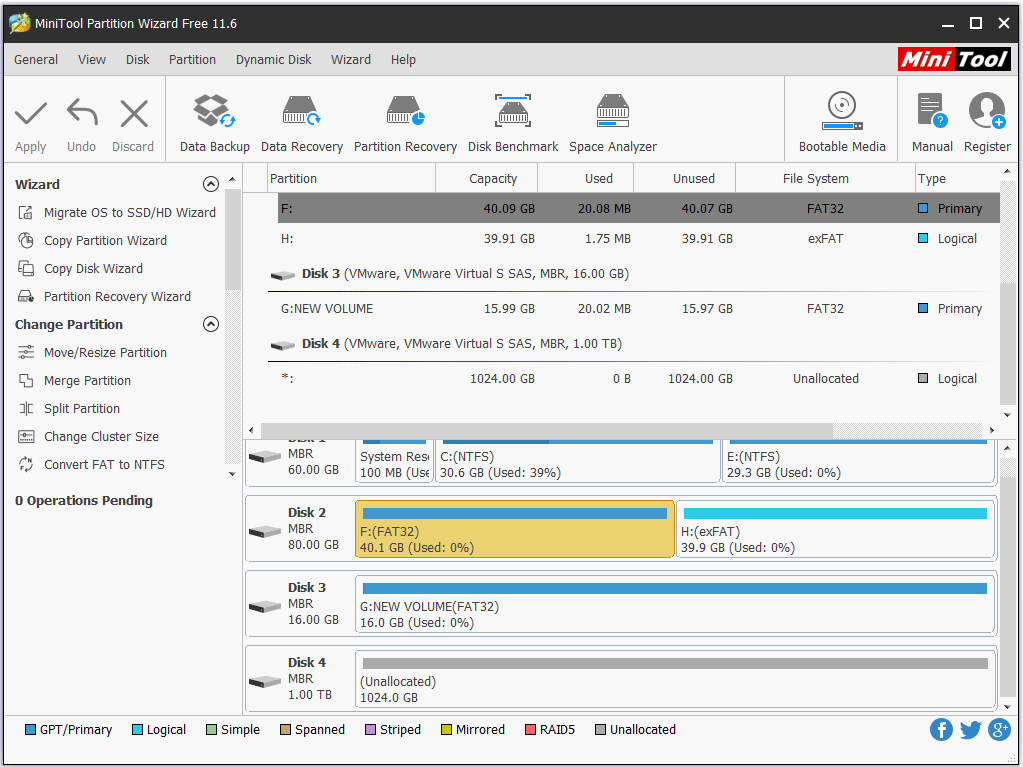Collapse the Wizard section
The height and width of the screenshot is (767, 1023).
click(x=211, y=185)
